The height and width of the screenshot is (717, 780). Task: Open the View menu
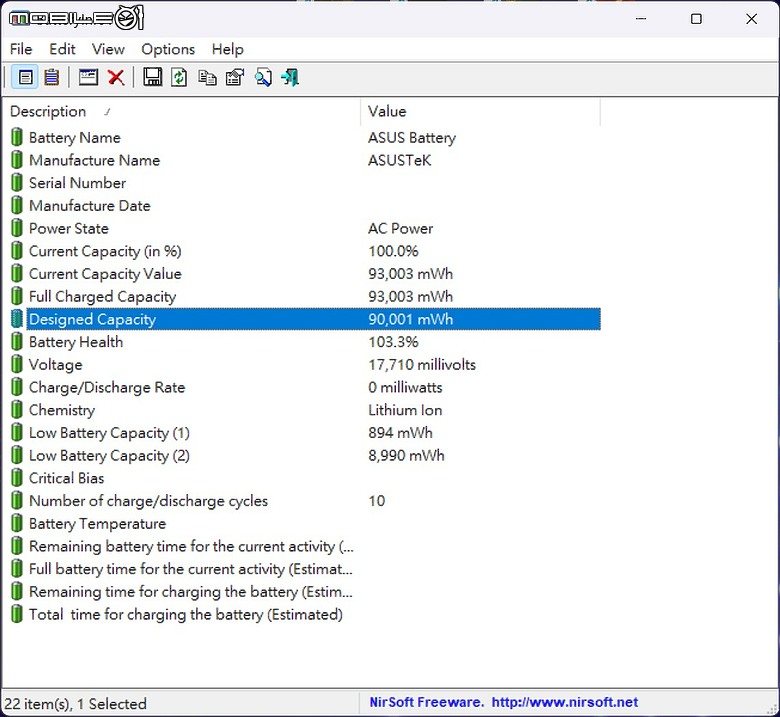coord(108,49)
